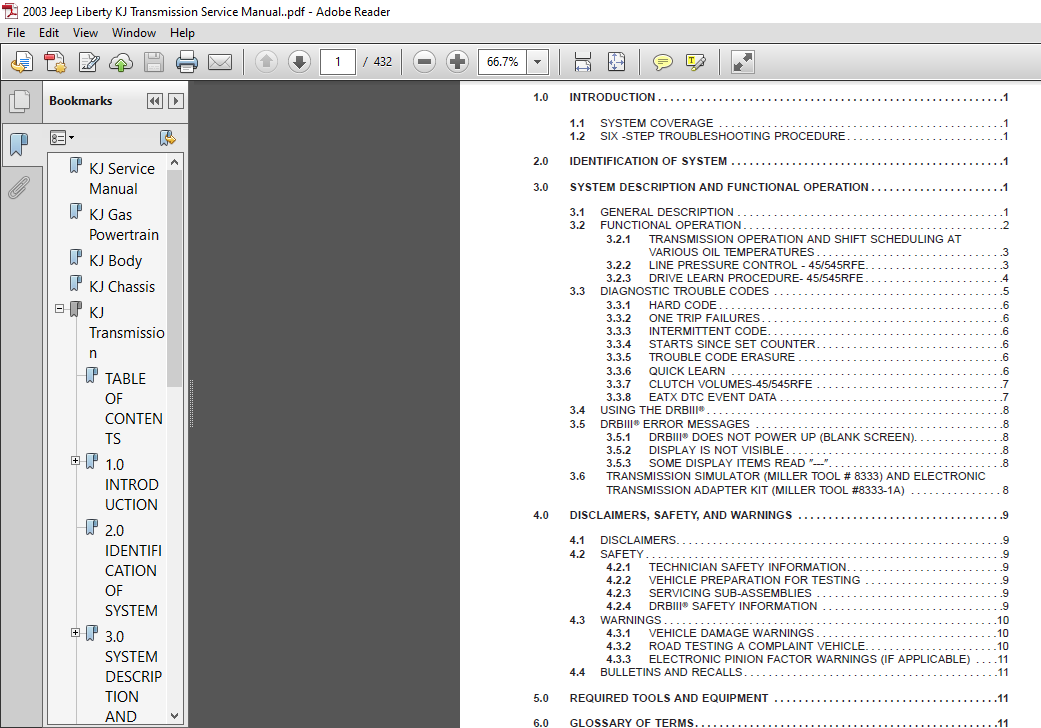Click the Convert file to PDF icon
1041x728 pixels.
pyautogui.click(x=55, y=62)
